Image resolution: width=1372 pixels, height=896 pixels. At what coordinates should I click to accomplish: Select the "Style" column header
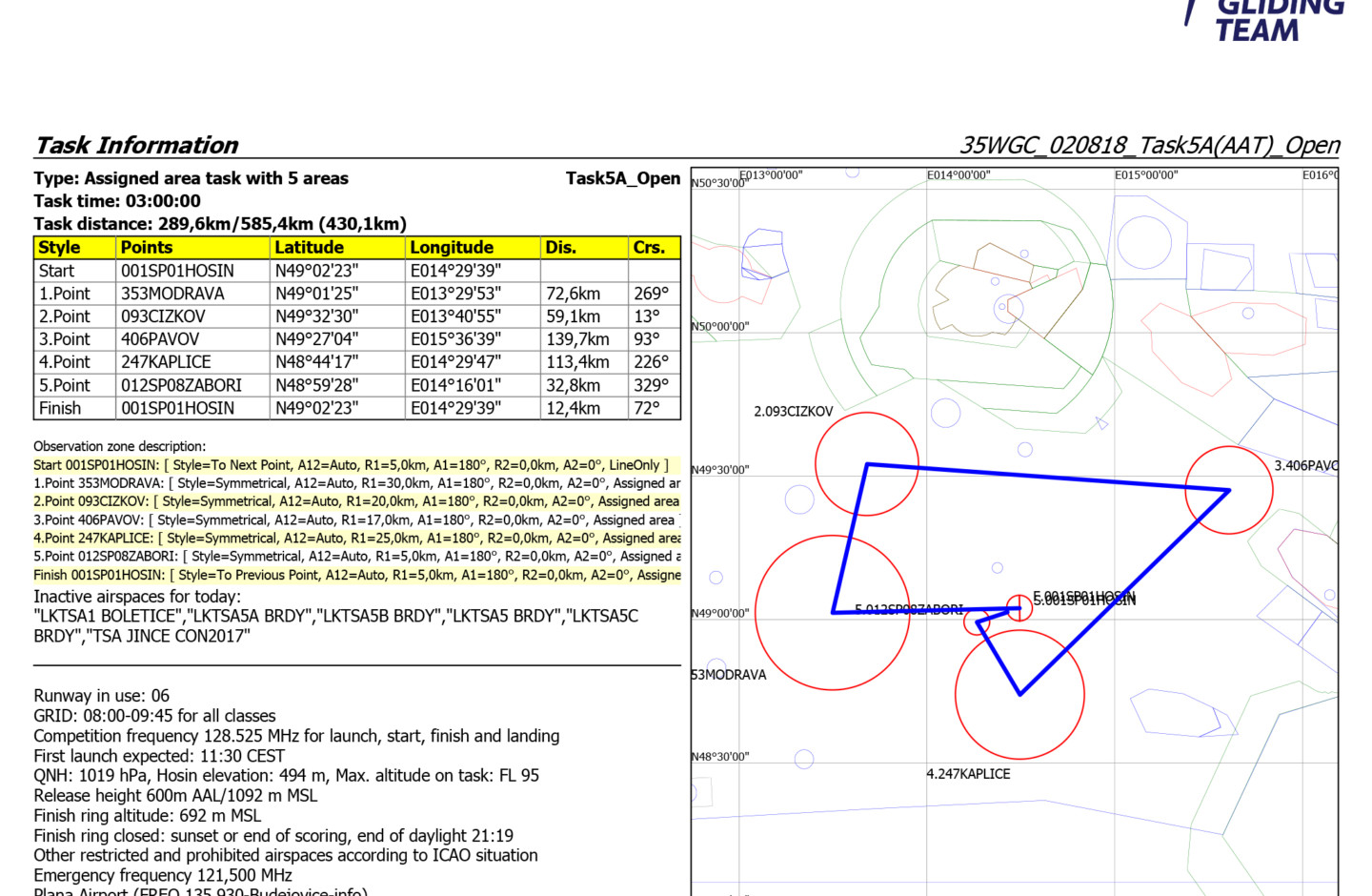pos(59,248)
